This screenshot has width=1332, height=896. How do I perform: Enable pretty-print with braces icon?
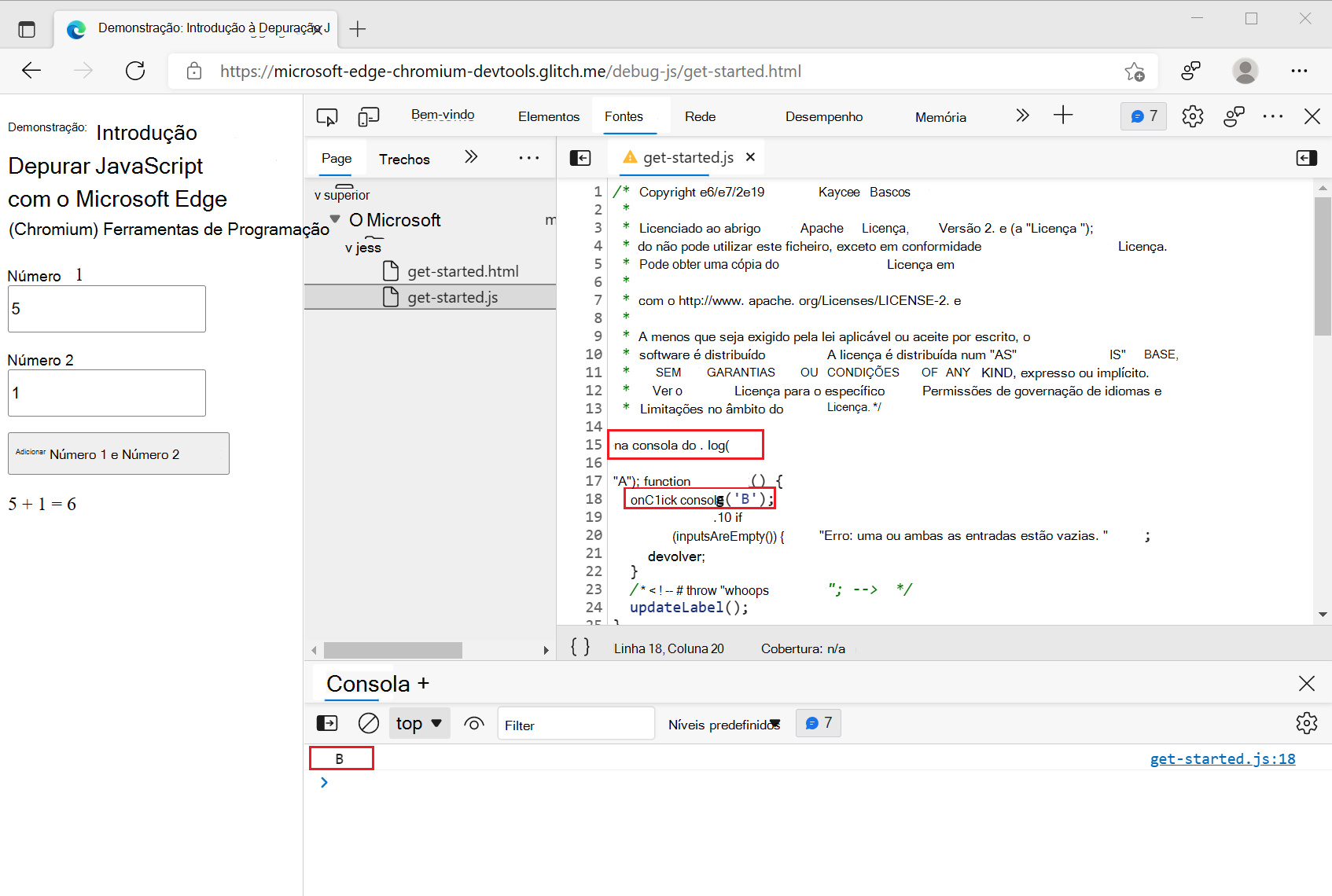coord(580,647)
